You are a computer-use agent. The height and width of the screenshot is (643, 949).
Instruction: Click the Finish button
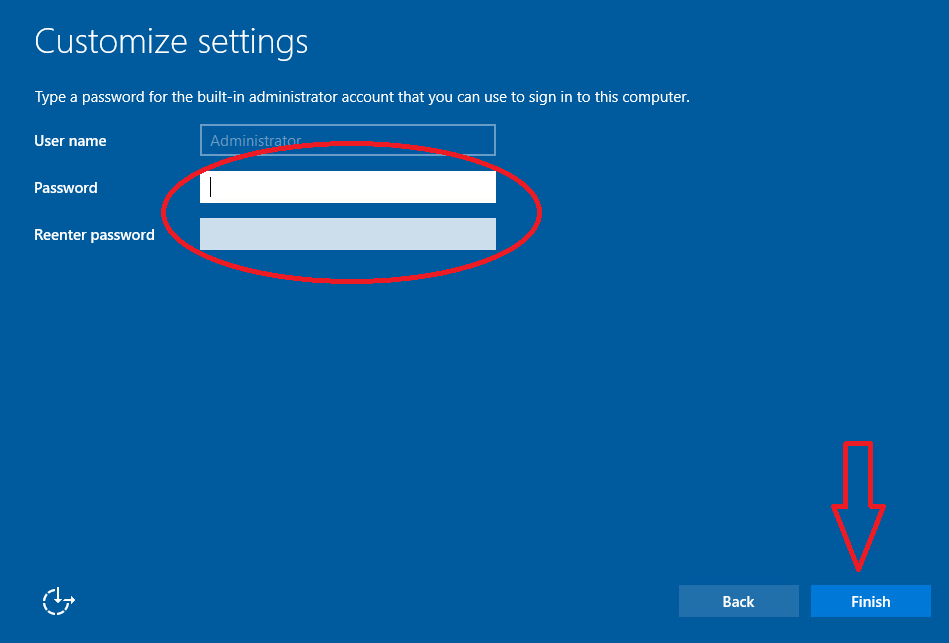(x=870, y=601)
